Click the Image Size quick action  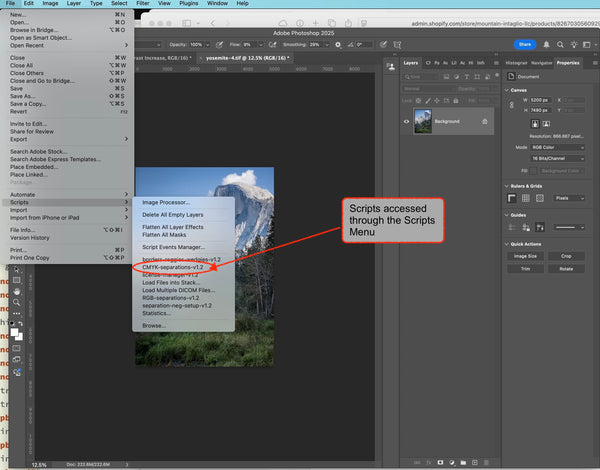click(525, 256)
